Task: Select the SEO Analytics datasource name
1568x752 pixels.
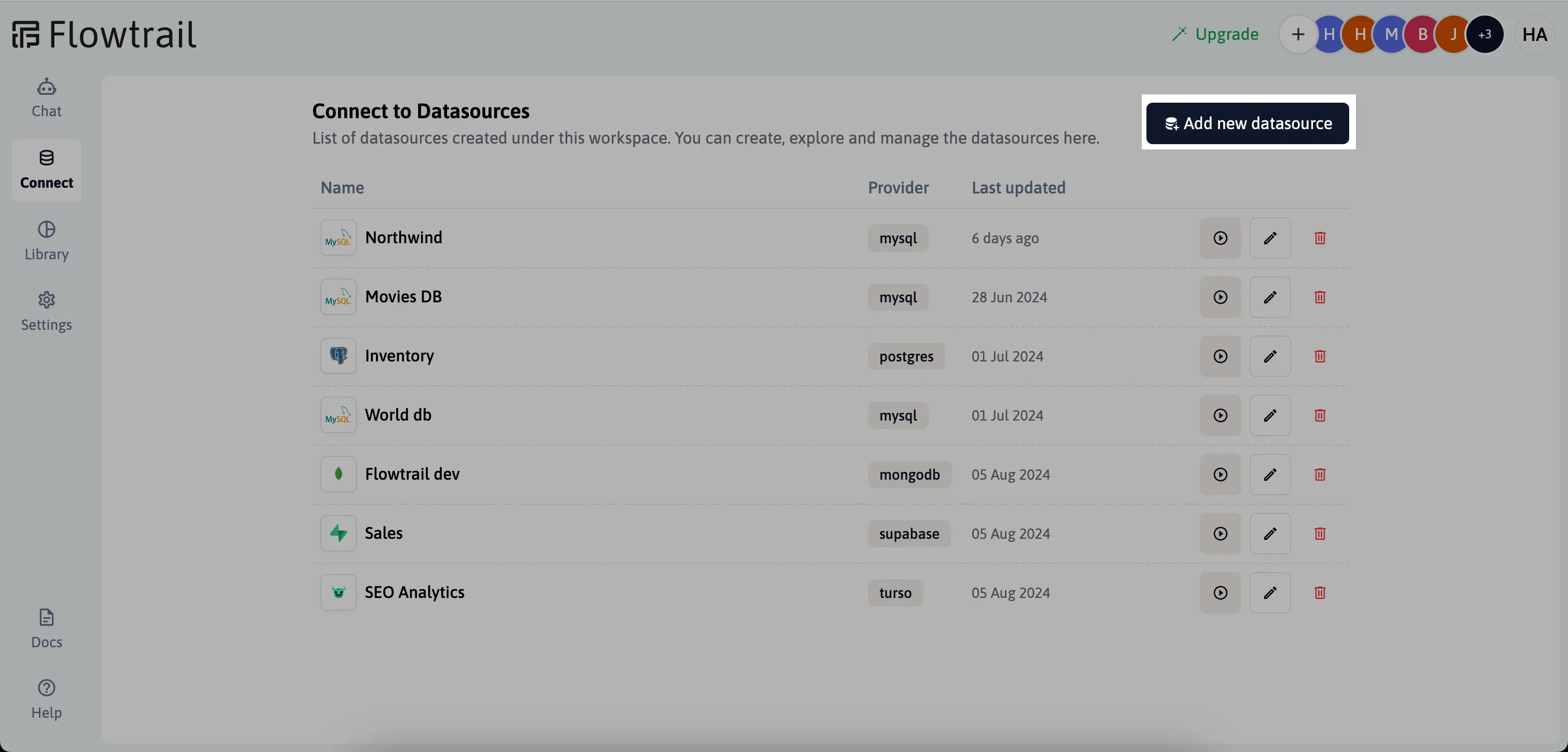Action: [x=414, y=592]
